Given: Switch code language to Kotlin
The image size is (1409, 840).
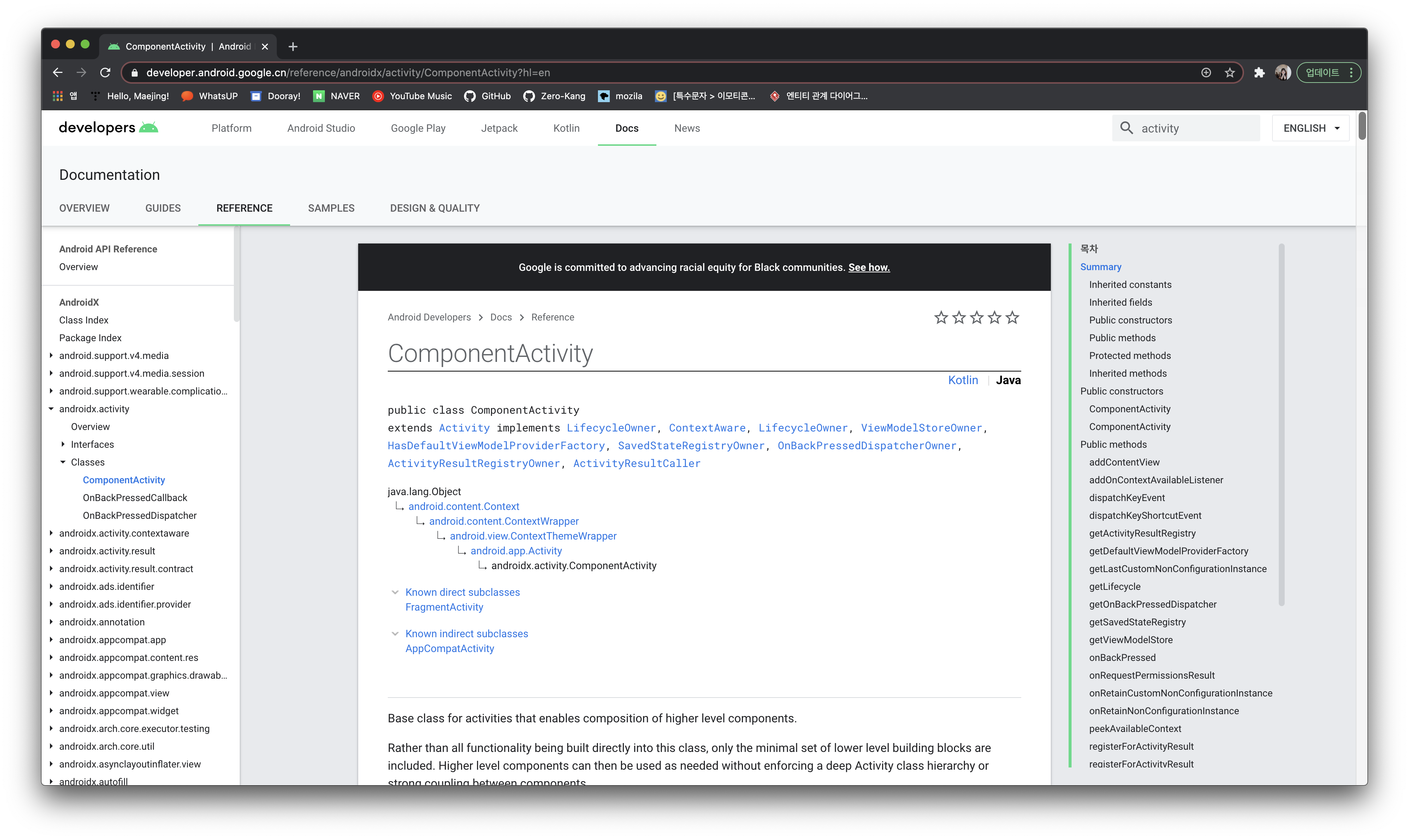Looking at the screenshot, I should (x=962, y=380).
